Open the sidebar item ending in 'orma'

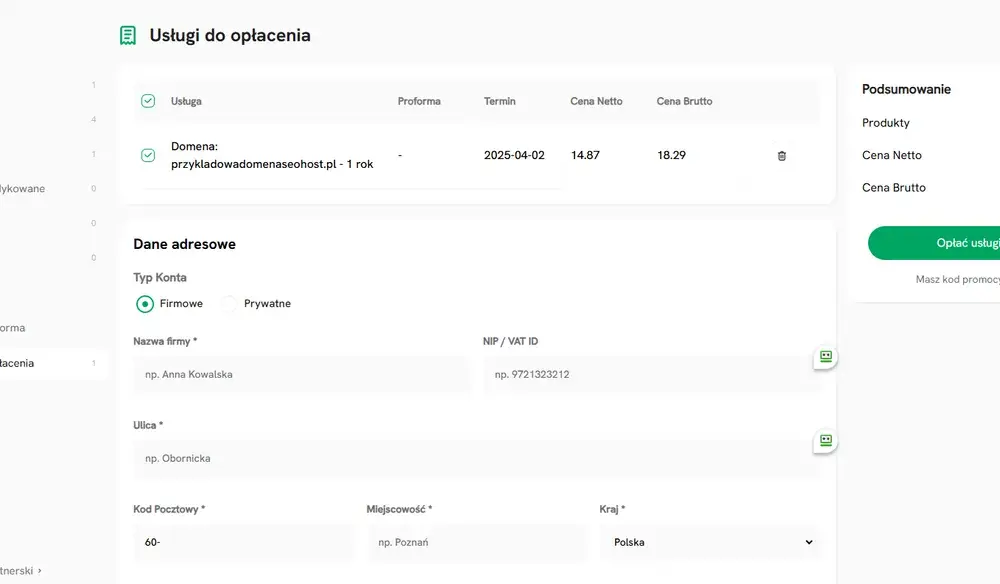coord(13,328)
